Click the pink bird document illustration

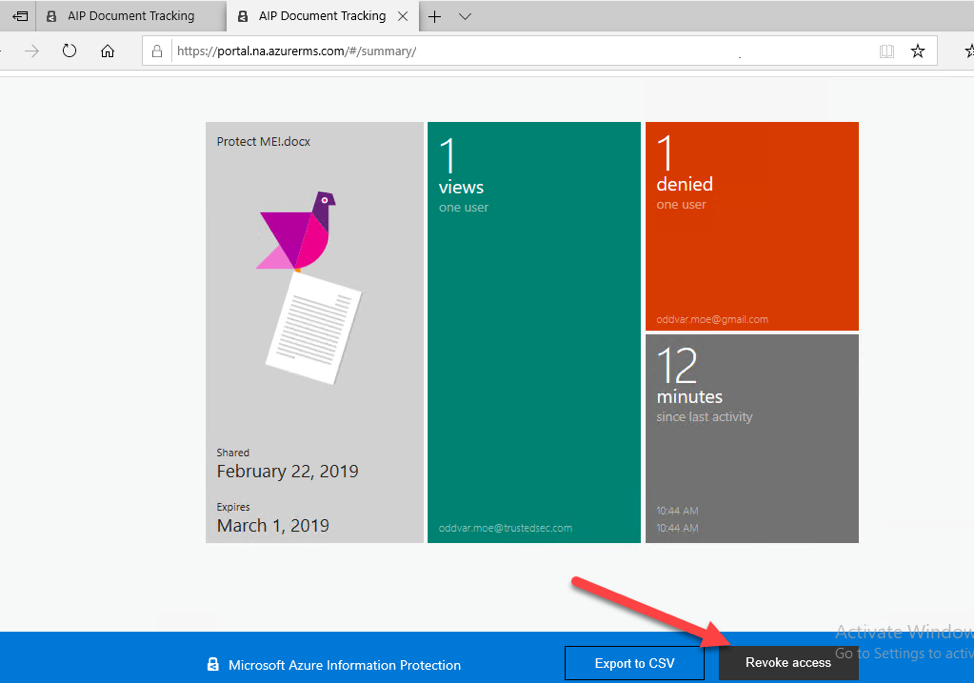309,287
